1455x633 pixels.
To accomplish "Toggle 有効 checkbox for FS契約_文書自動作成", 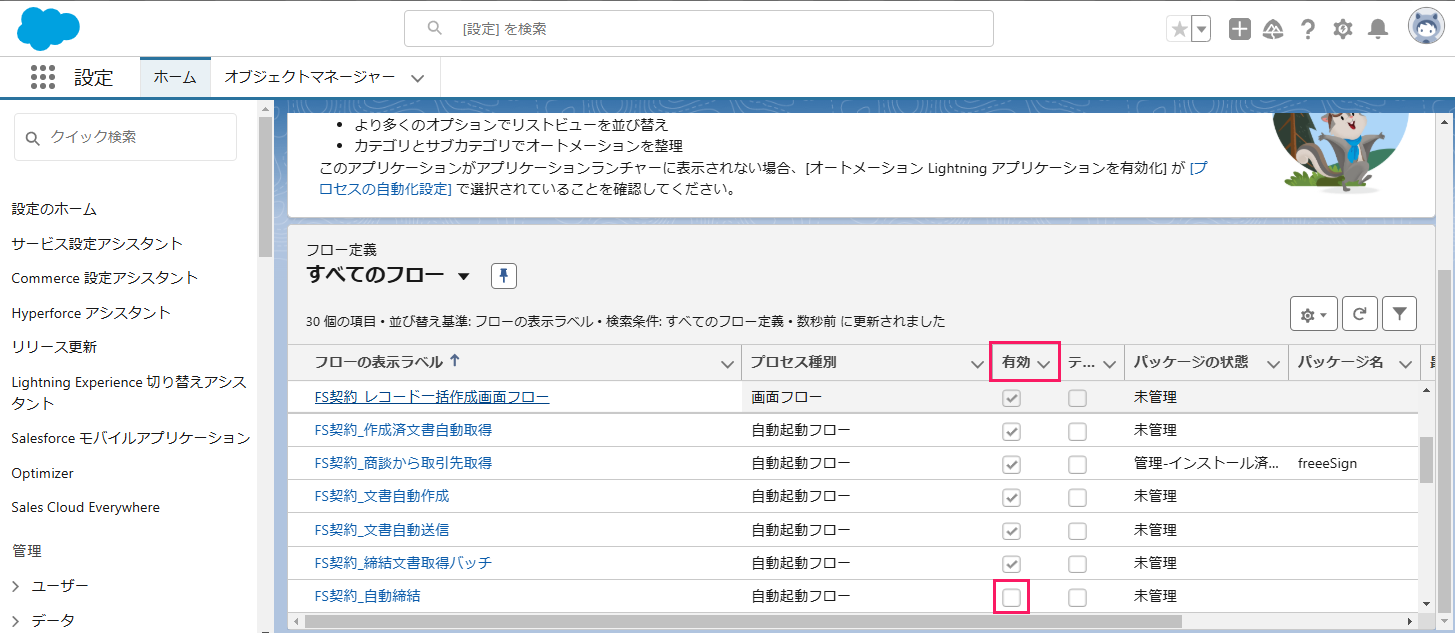I will click(1012, 497).
